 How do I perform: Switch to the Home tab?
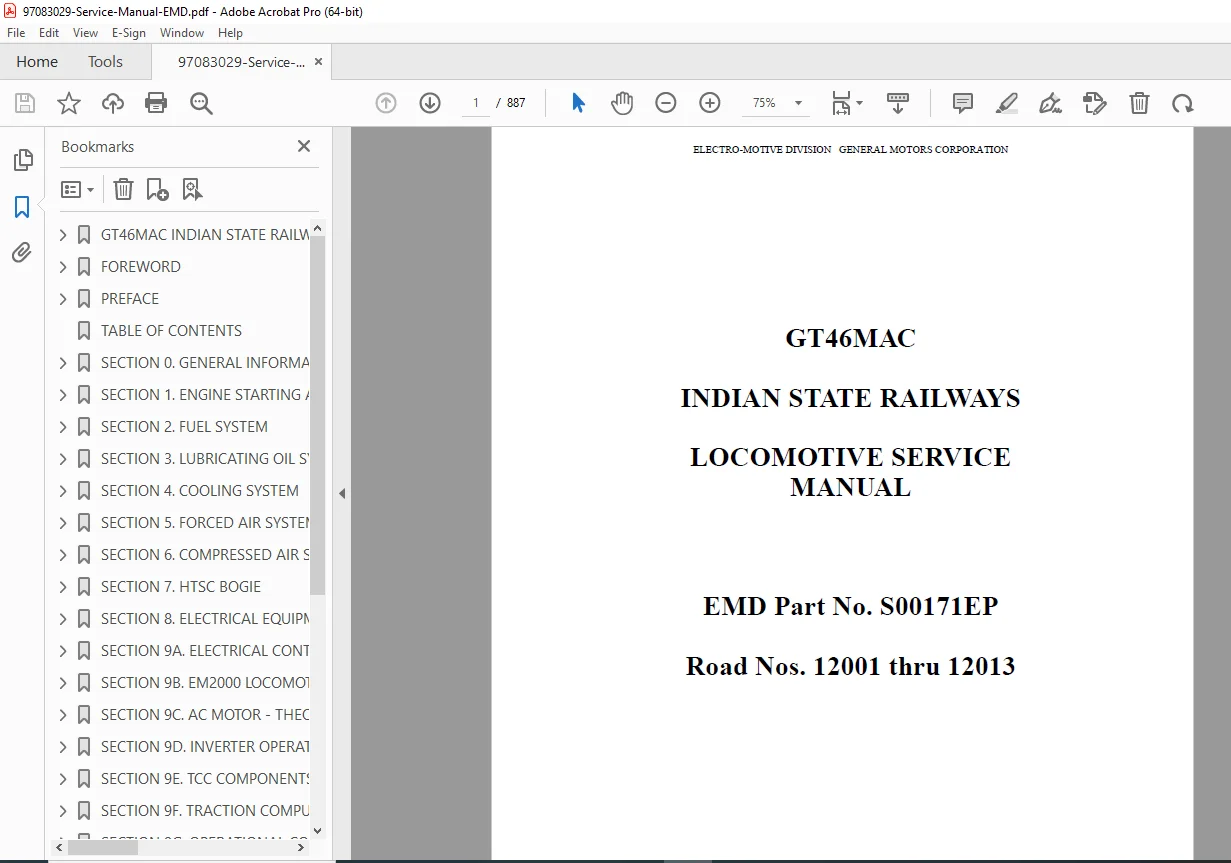(x=37, y=62)
